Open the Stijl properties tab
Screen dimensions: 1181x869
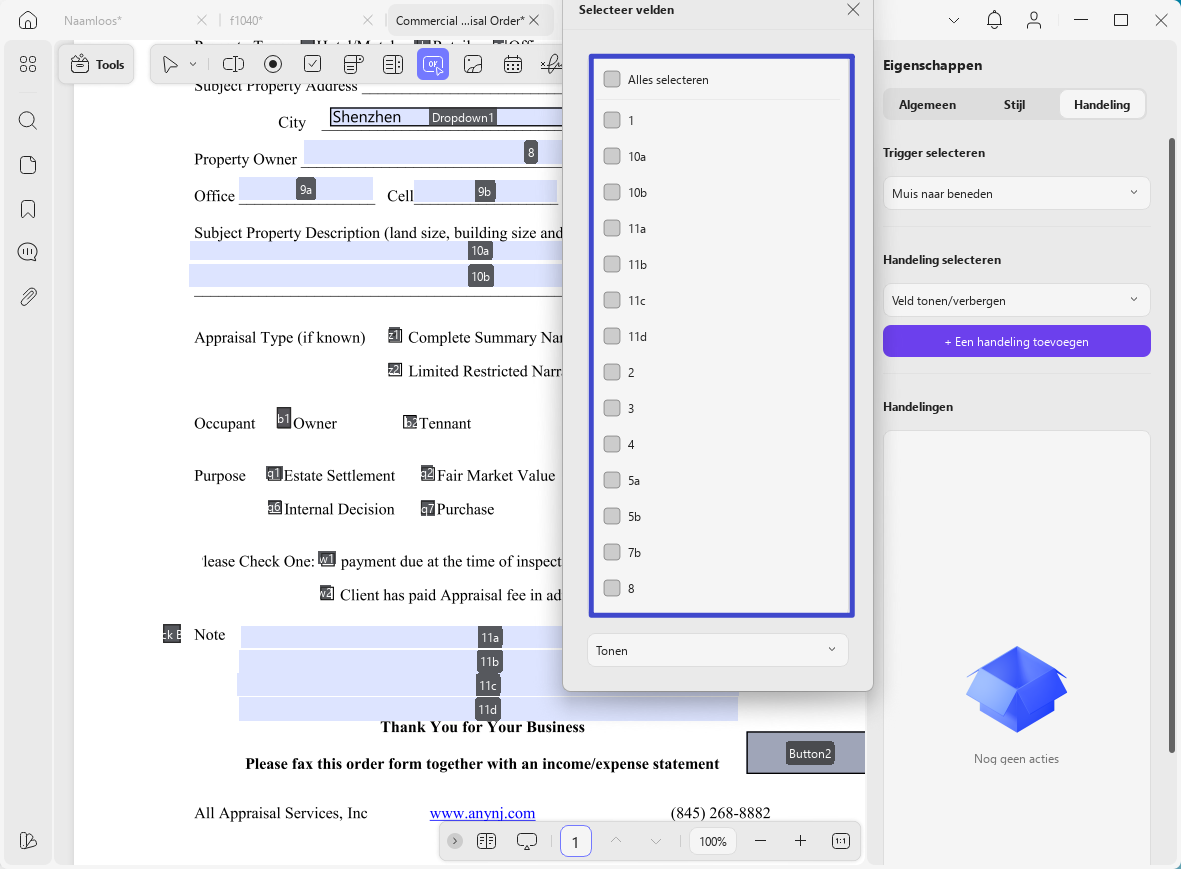click(1014, 105)
